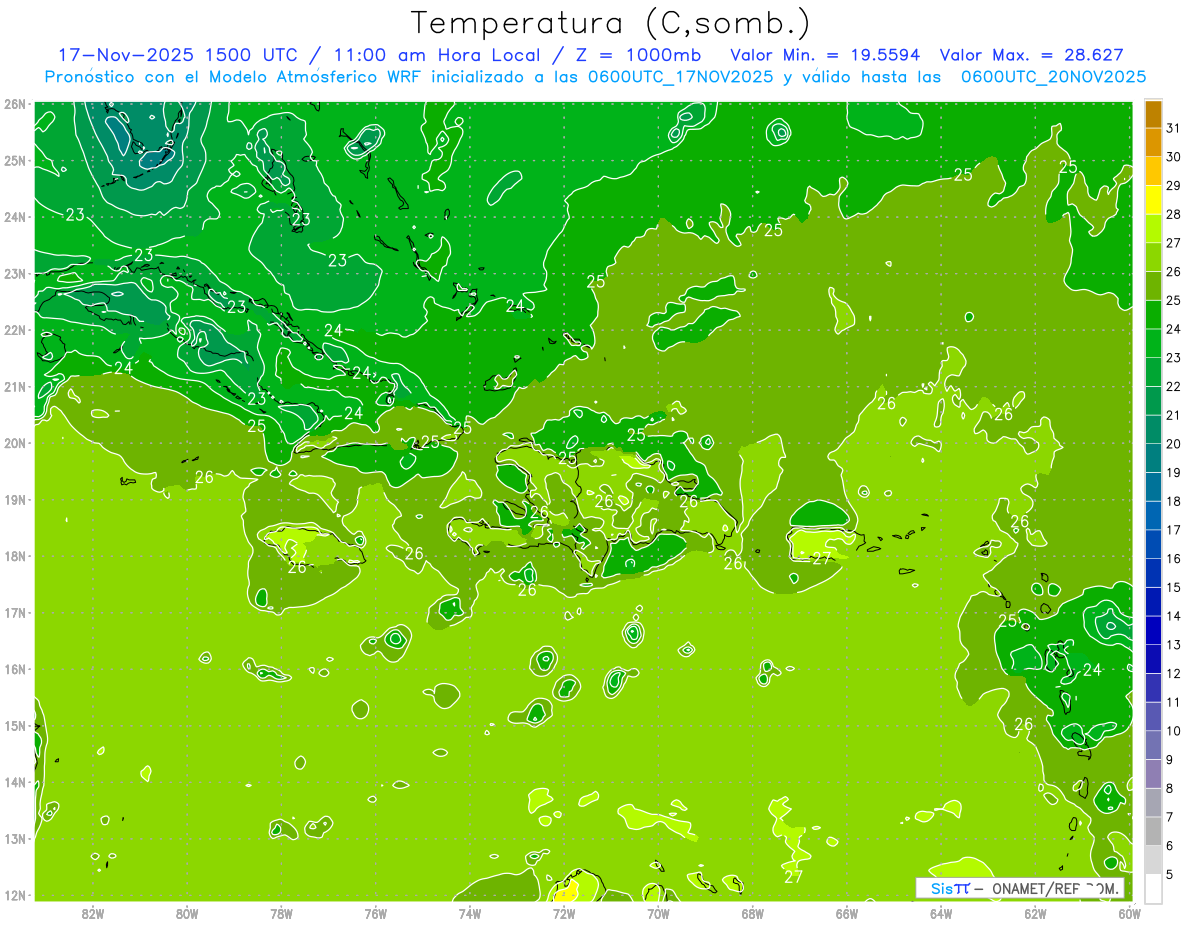Pick the orange colorbar swatch between 30 and 31
This screenshot has height=927, width=1200.
tap(1153, 142)
